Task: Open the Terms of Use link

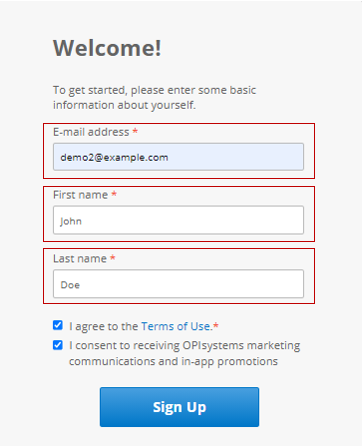Action: 176,326
